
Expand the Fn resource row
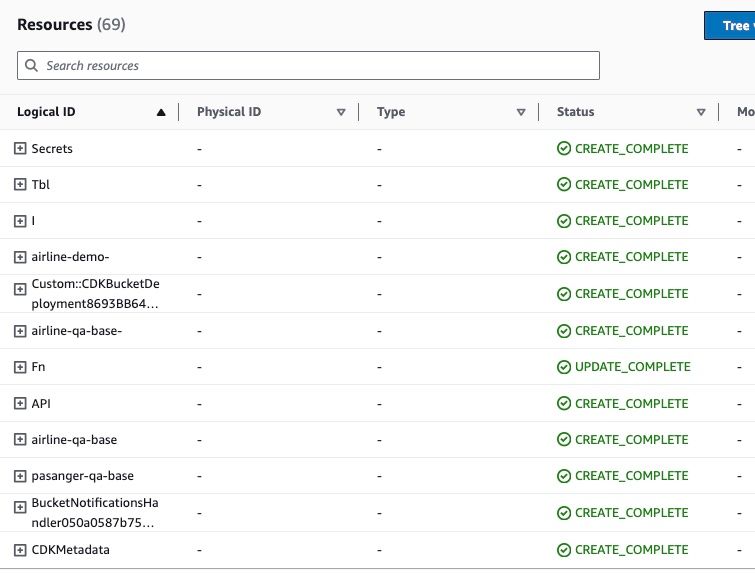pyautogui.click(x=20, y=367)
